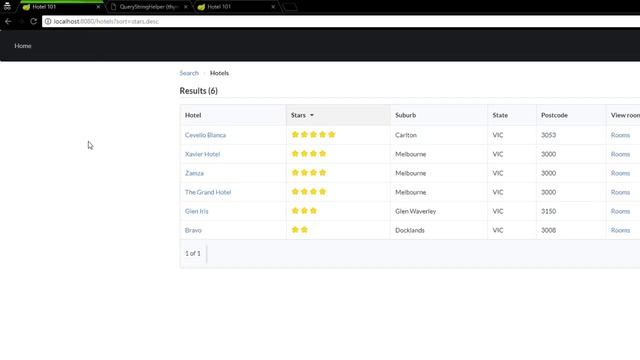Click Bravo two-star rating
640x360 pixels.
[x=300, y=230]
